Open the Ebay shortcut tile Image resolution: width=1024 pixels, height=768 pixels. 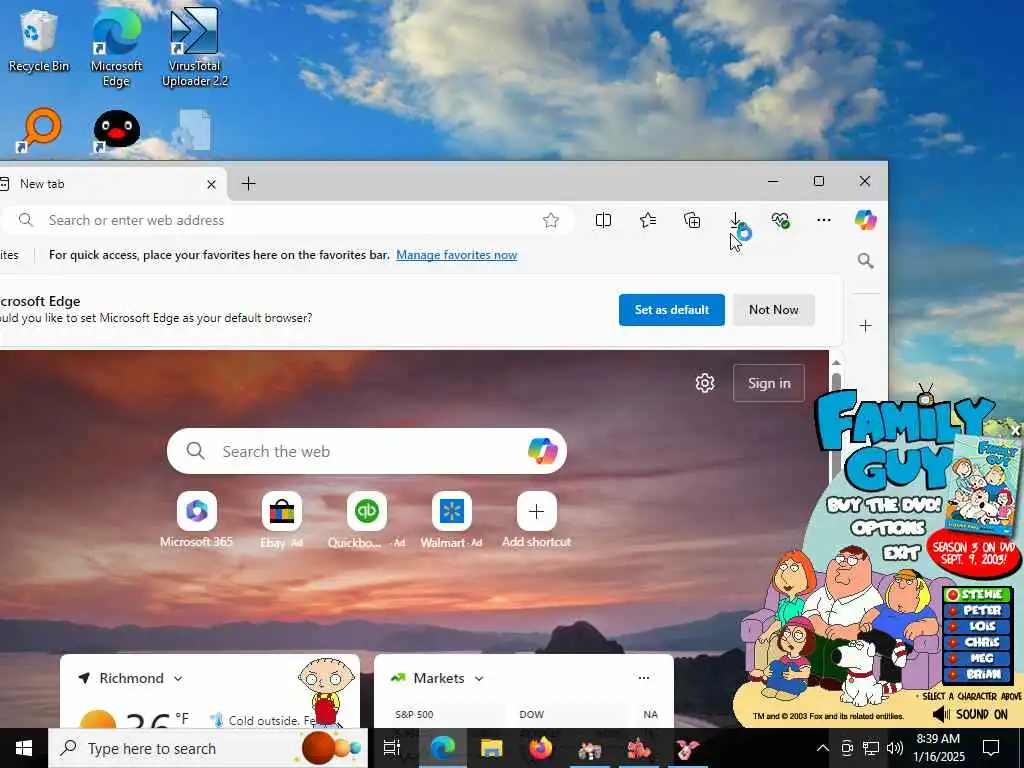coord(281,520)
